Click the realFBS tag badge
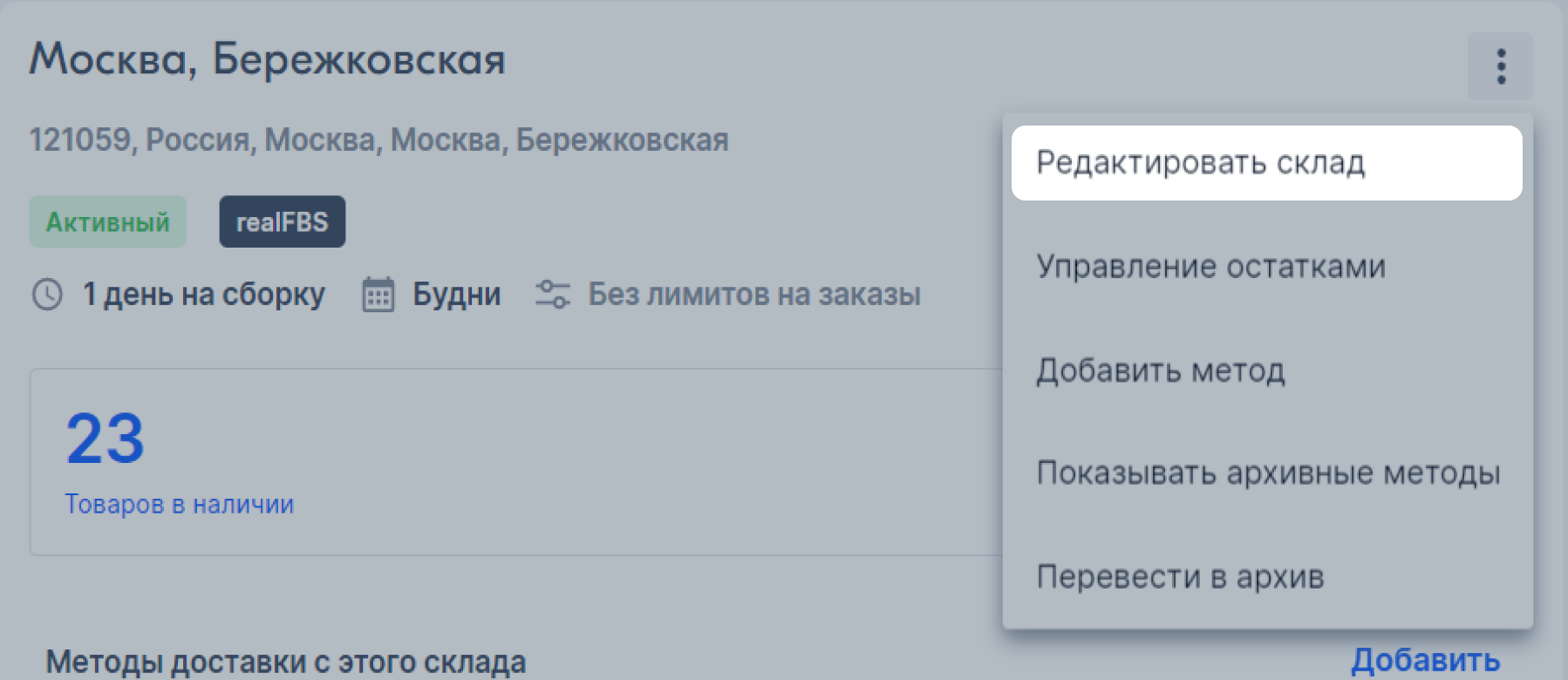Image resolution: width=1568 pixels, height=680 pixels. click(x=283, y=221)
